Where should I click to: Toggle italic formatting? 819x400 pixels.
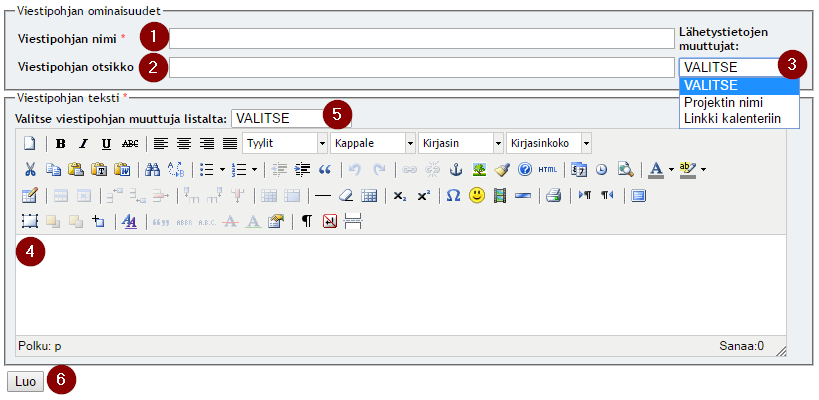[x=84, y=143]
